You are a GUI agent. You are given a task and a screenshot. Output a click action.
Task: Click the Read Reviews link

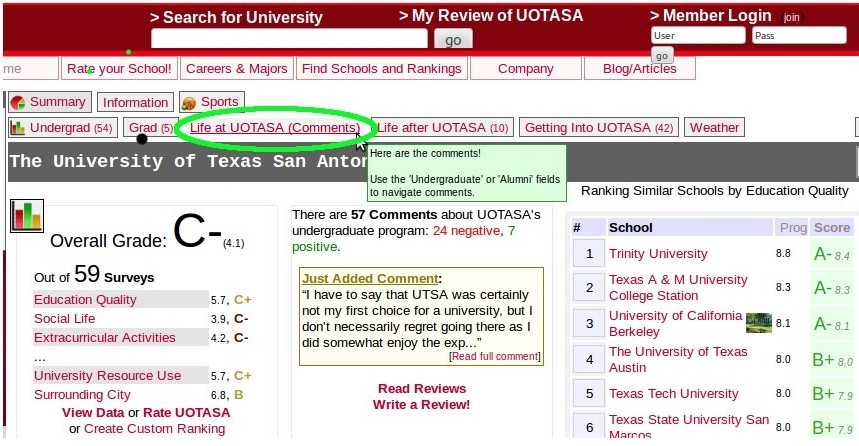[422, 388]
